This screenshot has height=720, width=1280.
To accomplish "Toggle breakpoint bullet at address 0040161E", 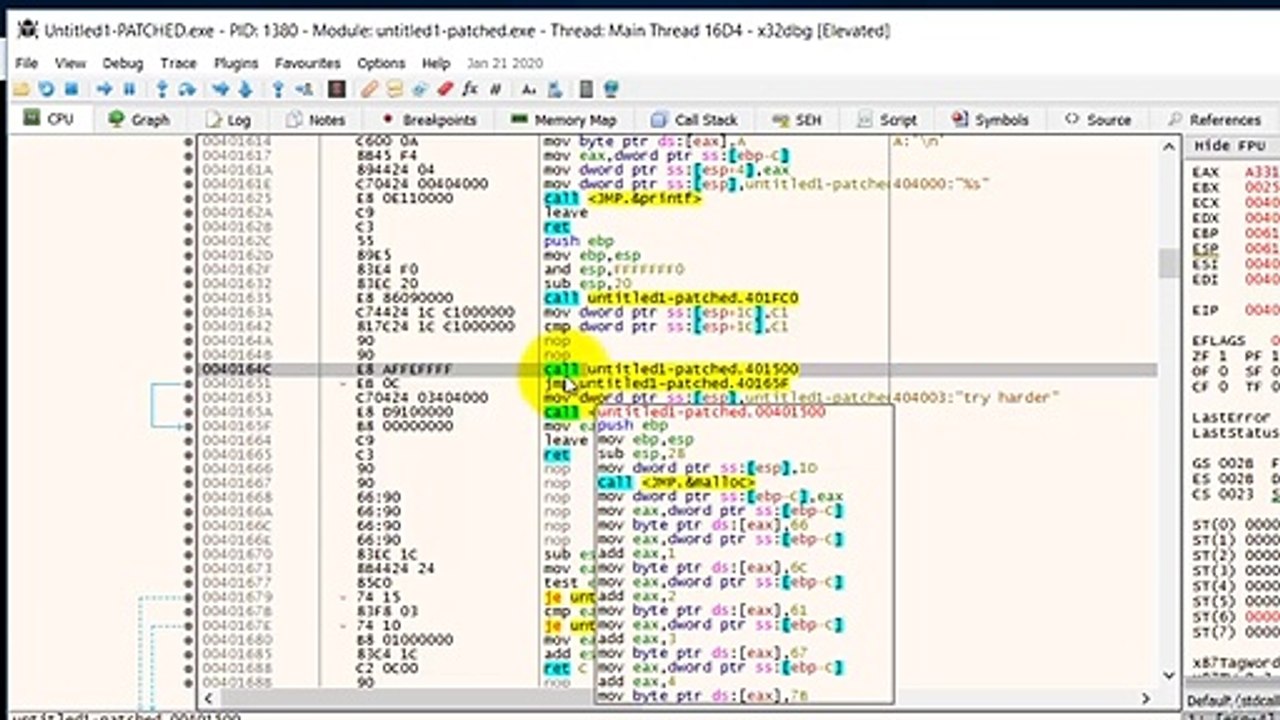I will pyautogui.click(x=189, y=184).
